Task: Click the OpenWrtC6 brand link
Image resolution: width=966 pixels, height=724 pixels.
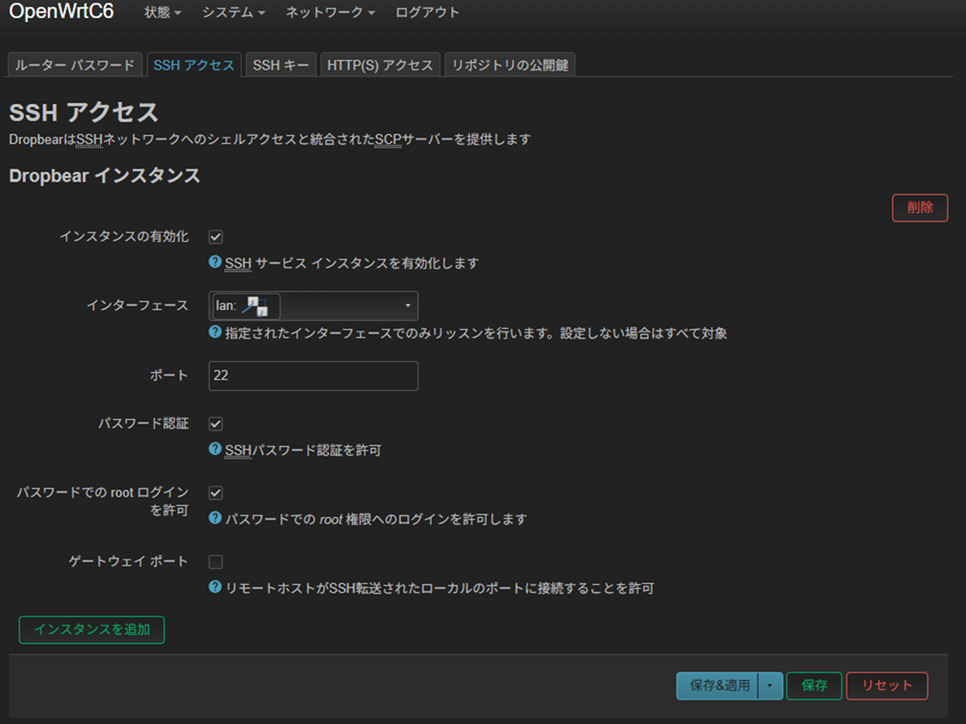Action: coord(62,12)
